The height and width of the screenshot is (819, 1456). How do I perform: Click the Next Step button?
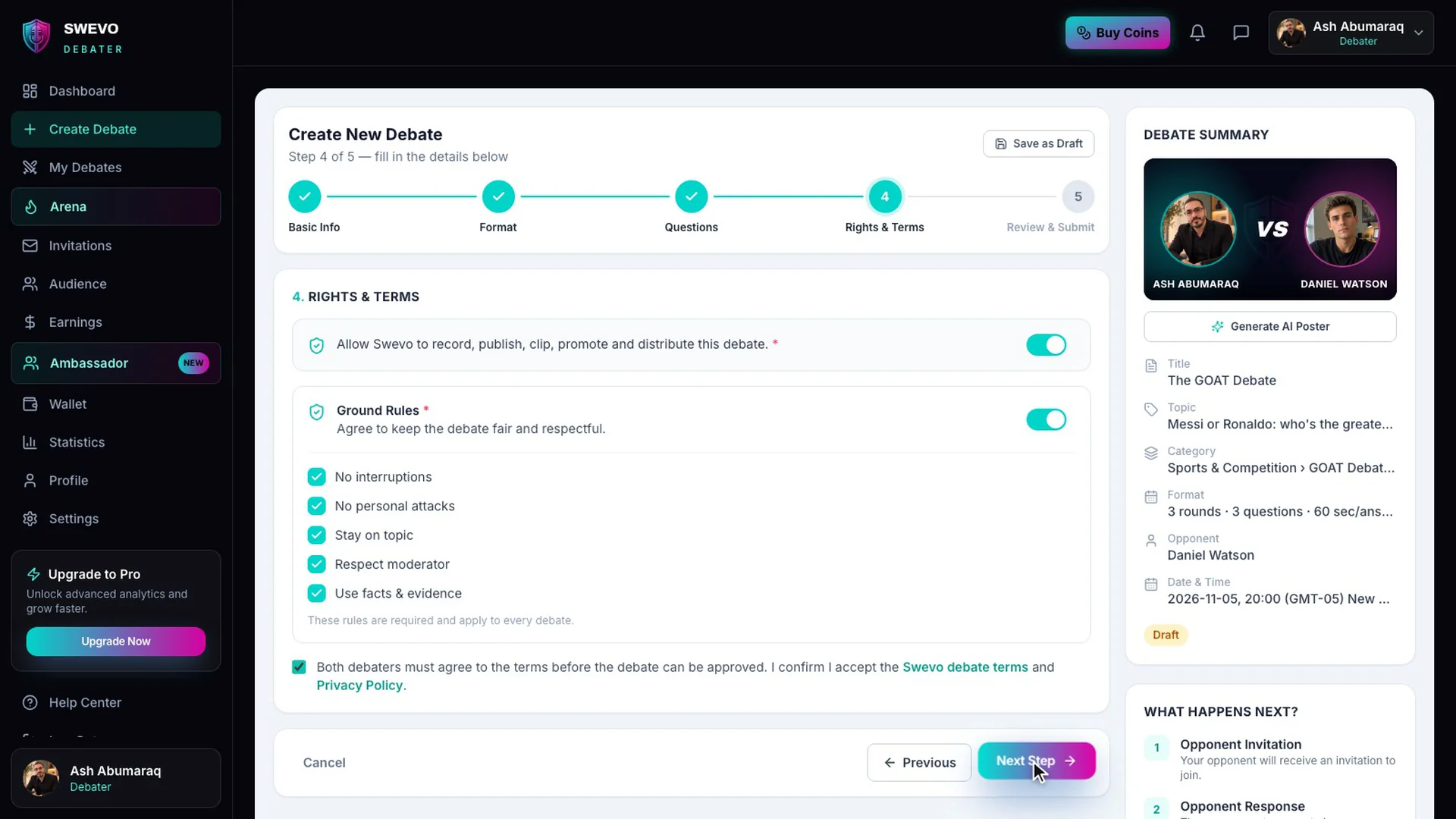click(1036, 761)
